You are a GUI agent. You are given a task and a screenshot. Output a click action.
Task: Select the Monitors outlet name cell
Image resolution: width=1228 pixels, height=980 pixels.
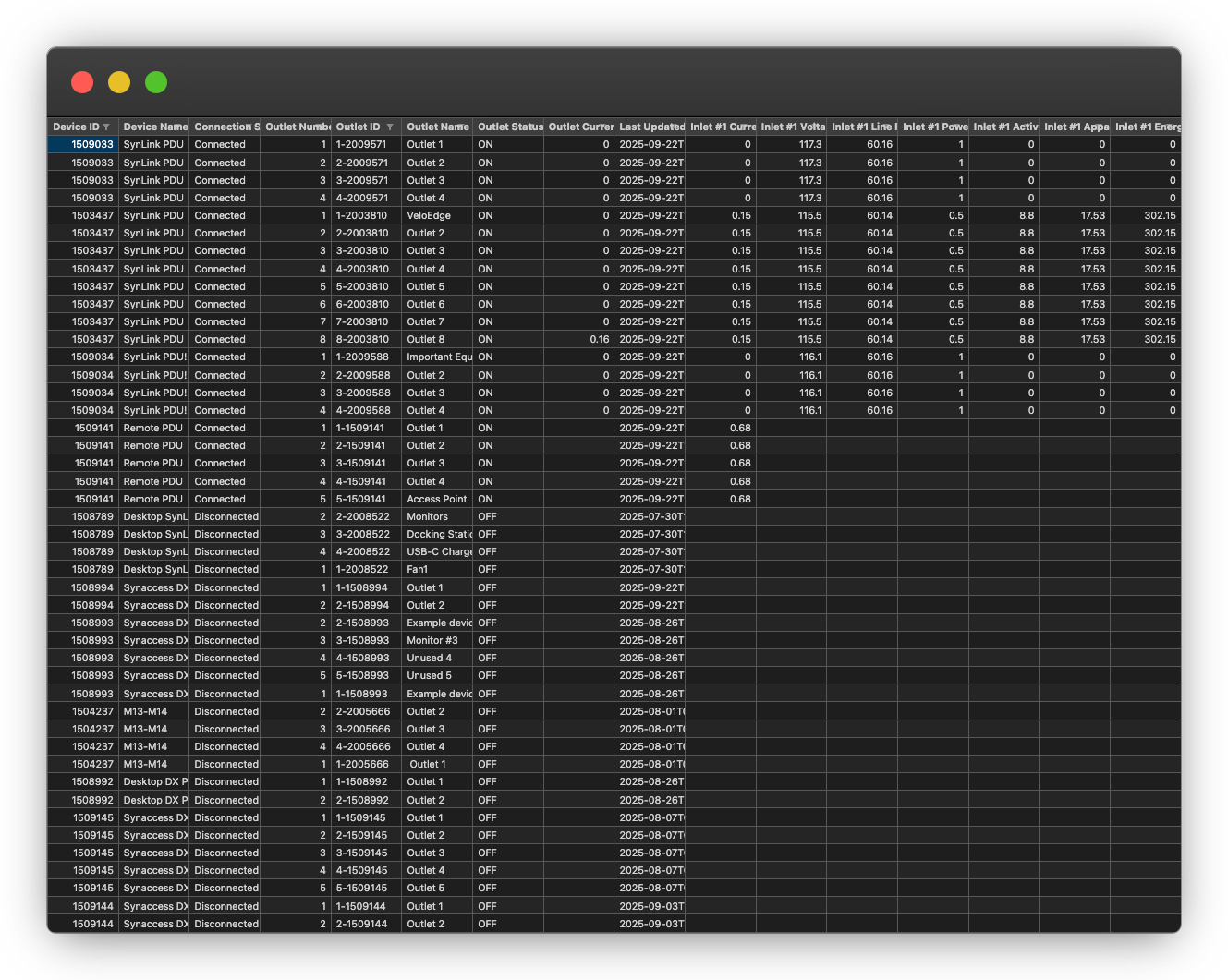pyautogui.click(x=437, y=516)
